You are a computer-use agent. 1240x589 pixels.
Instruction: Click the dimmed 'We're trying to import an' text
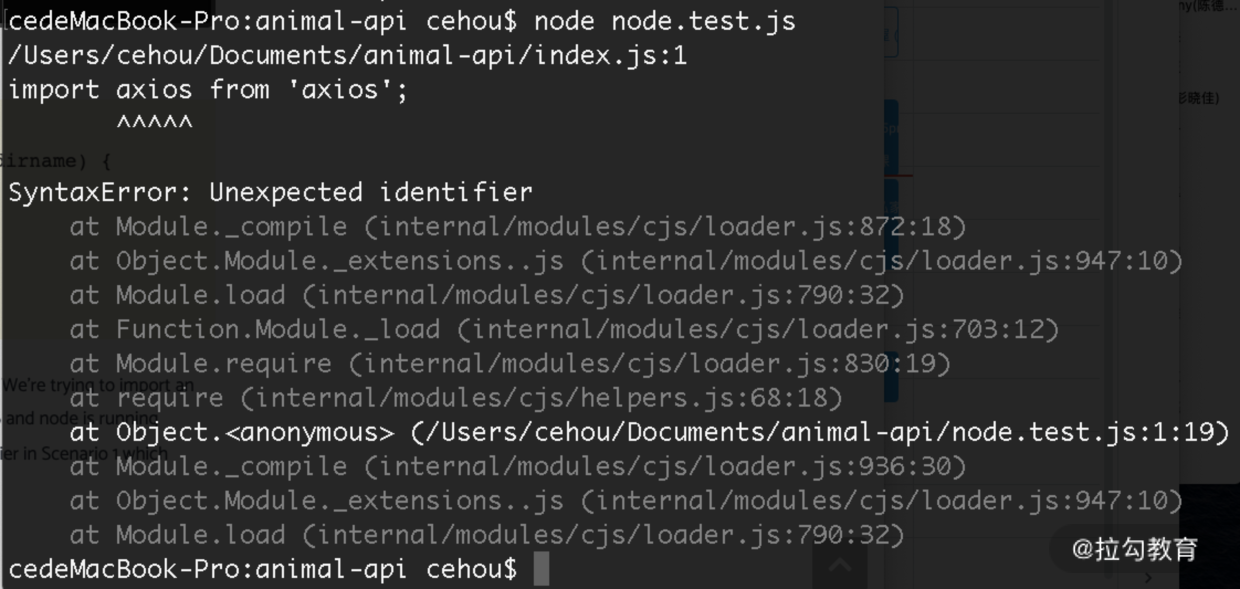(98, 384)
